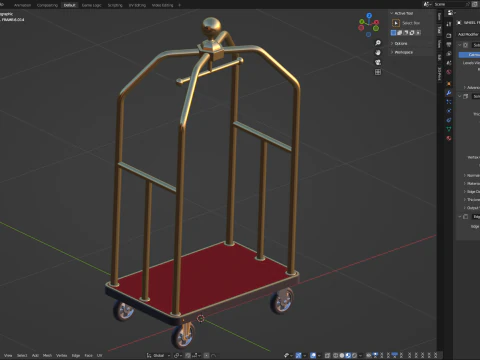Open the Select menu in viewport header
480x360 pixels.
(x=22, y=356)
